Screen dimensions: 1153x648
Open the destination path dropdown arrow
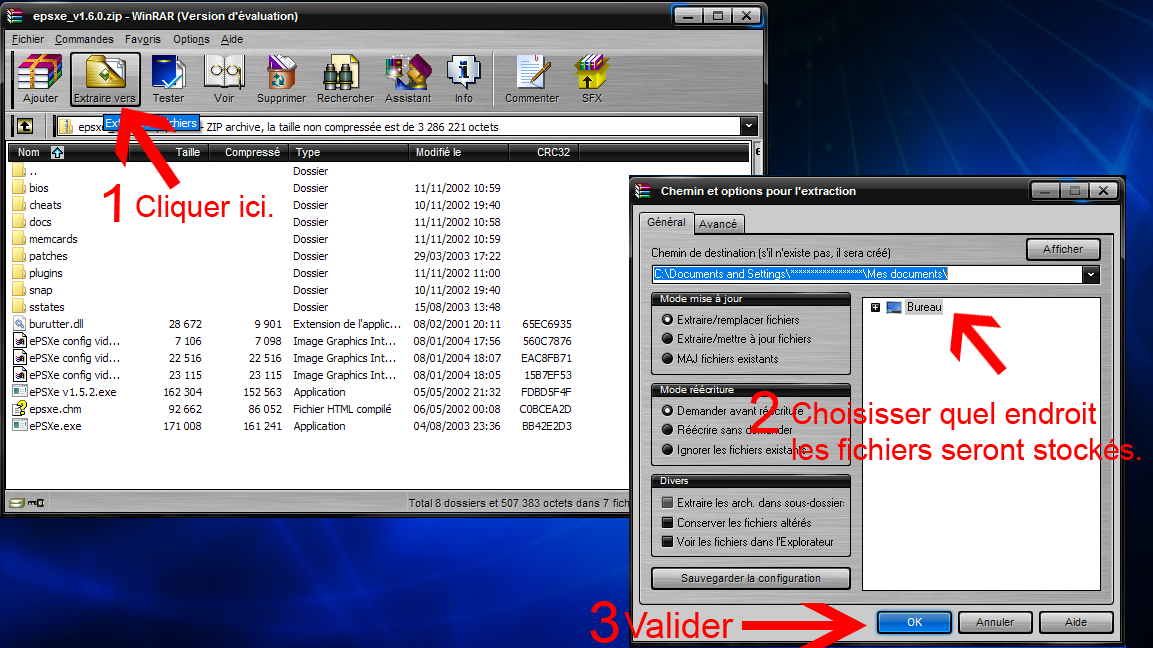[x=1090, y=274]
